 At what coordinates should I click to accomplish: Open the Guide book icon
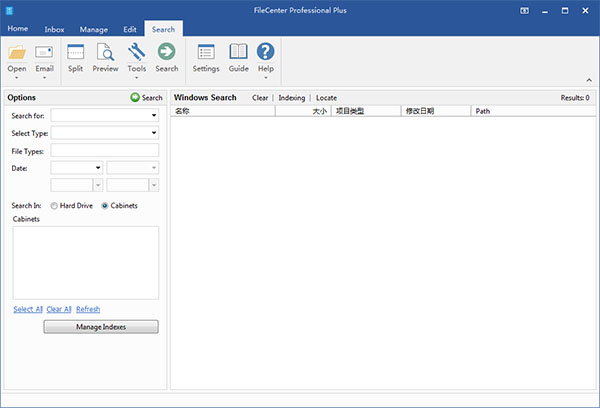coord(238,52)
